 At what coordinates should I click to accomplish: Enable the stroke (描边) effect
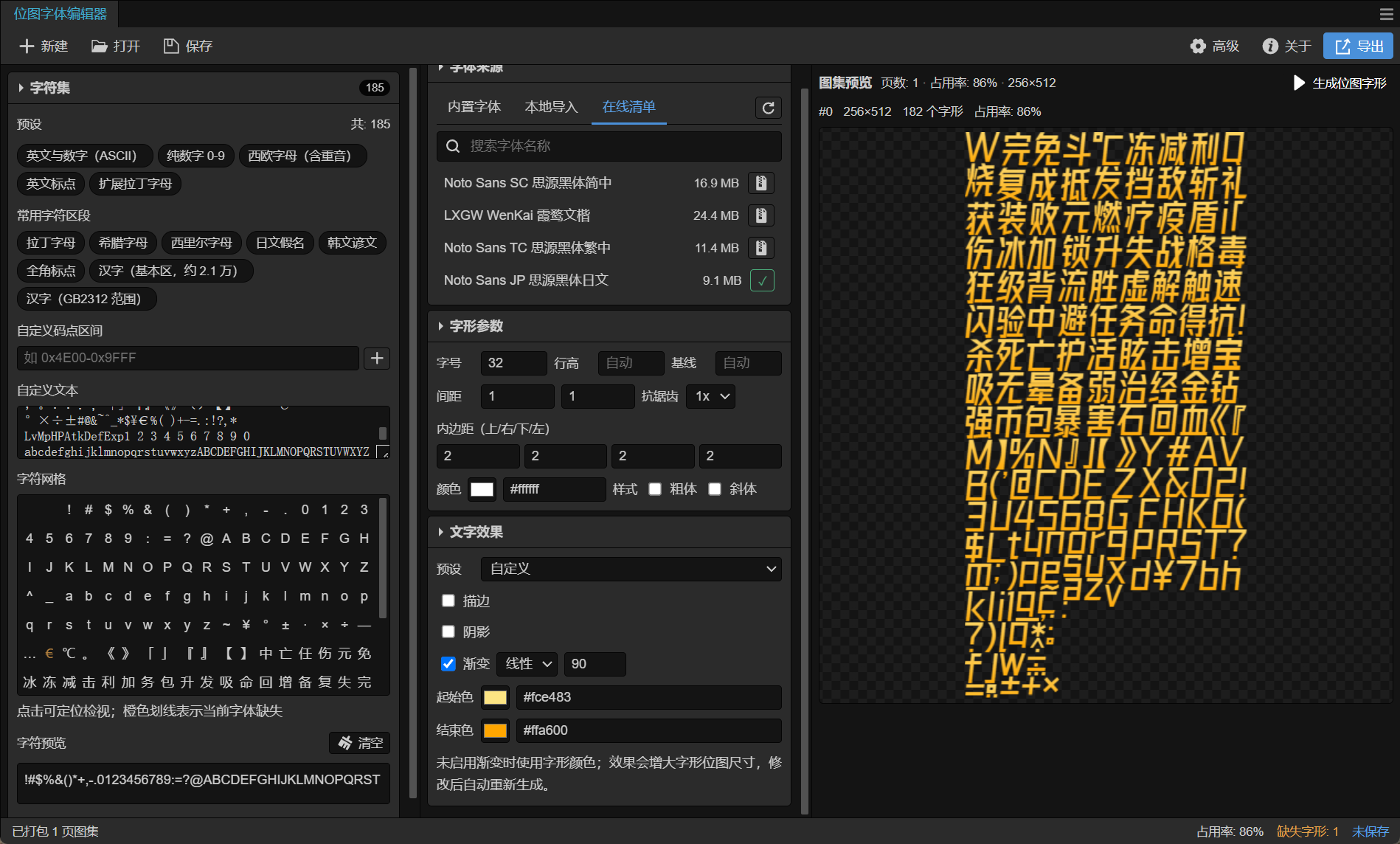[x=448, y=601]
